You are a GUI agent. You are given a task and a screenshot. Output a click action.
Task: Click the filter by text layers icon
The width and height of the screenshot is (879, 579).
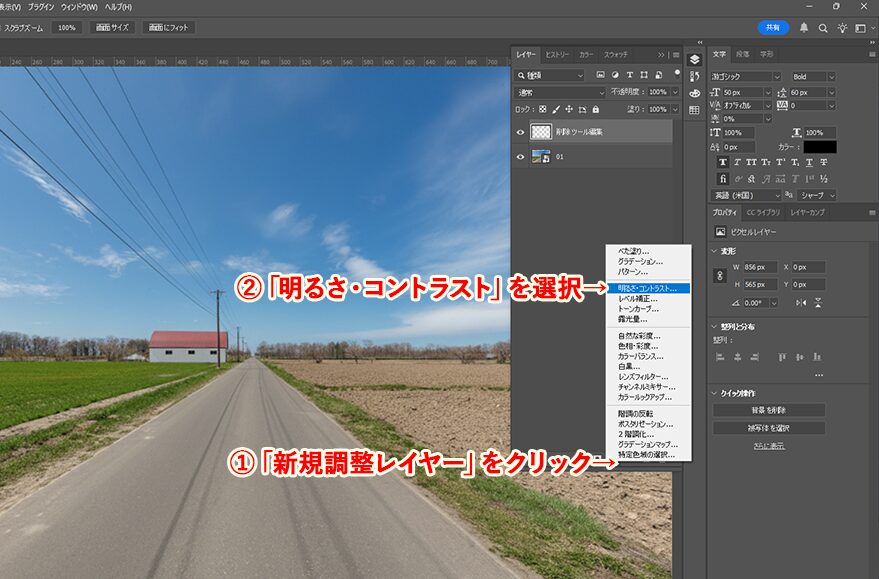click(630, 75)
